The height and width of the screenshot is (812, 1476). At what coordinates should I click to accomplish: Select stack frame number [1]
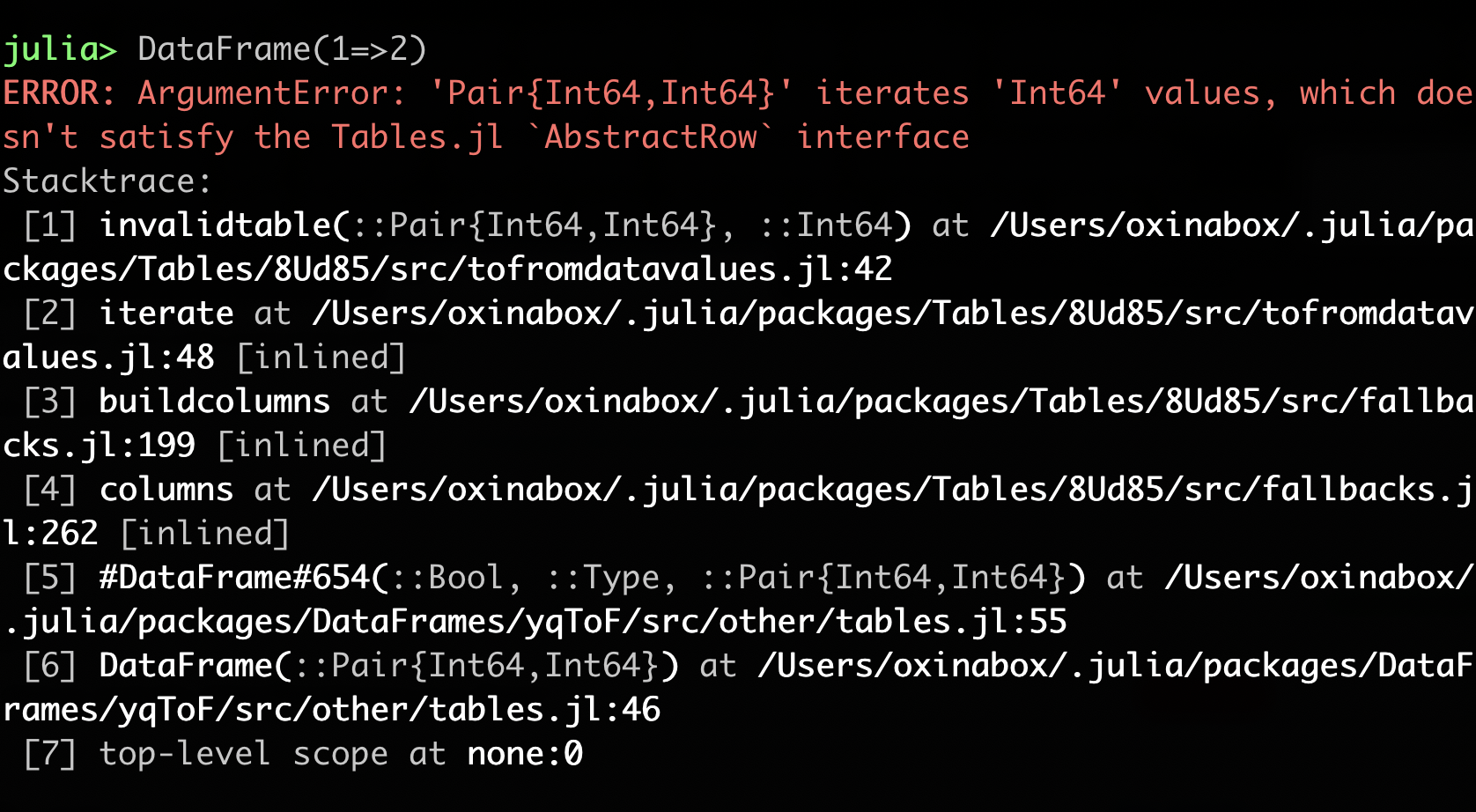click(x=49, y=225)
